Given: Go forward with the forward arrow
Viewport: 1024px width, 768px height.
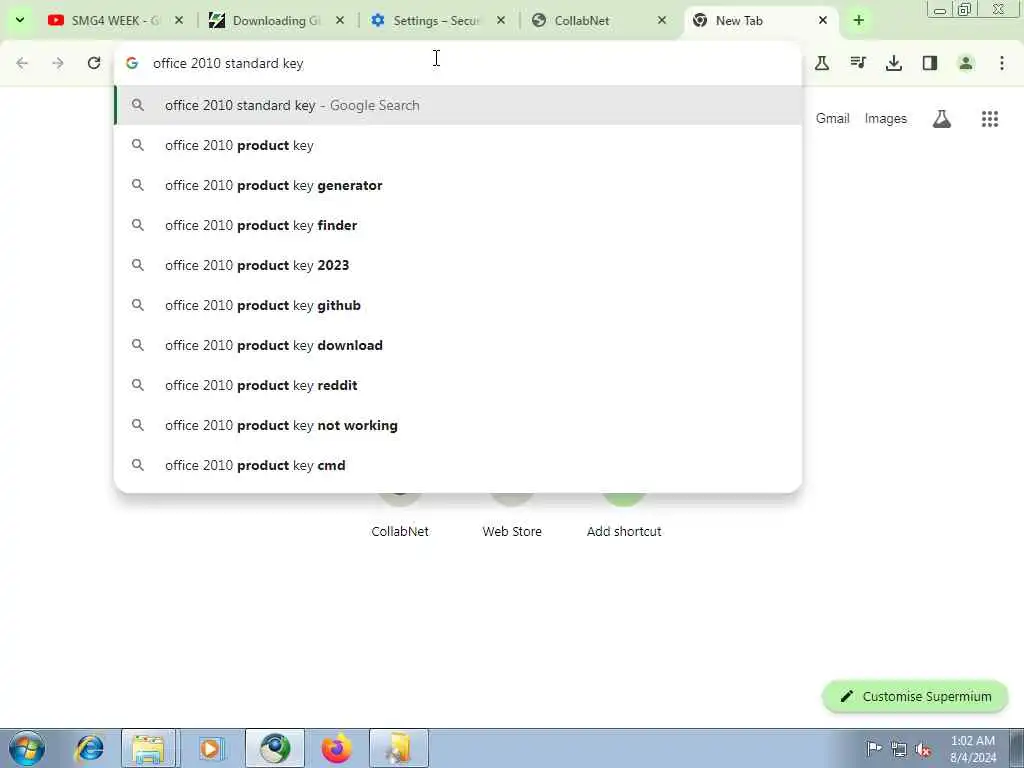Looking at the screenshot, I should click(x=58, y=63).
